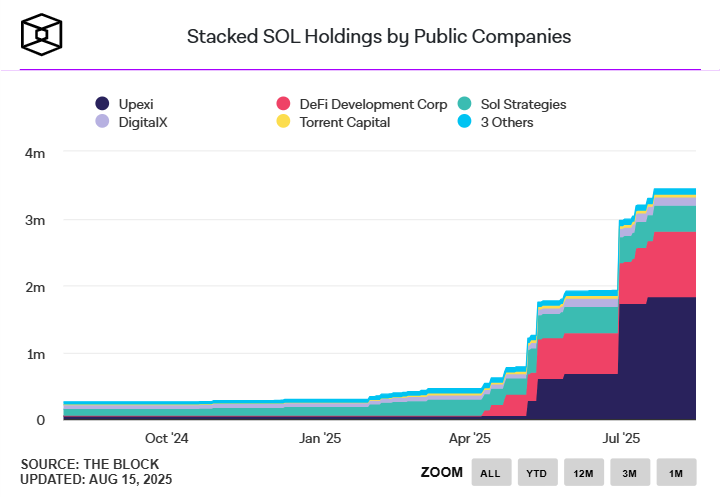Click the DigitalX legend label
Screen dimensions: 720x497
(x=143, y=122)
